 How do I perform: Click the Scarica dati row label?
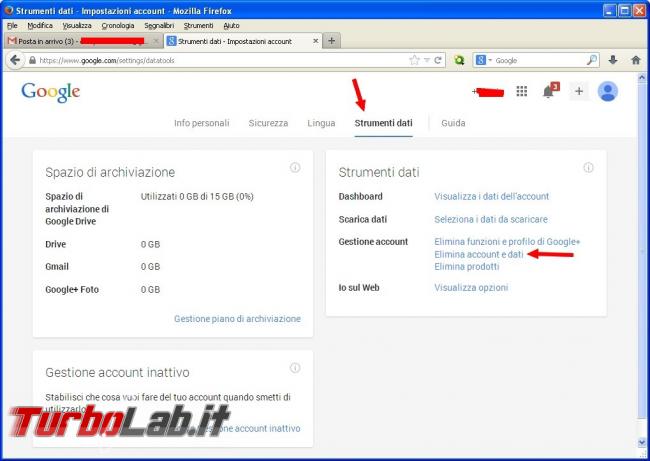362,219
